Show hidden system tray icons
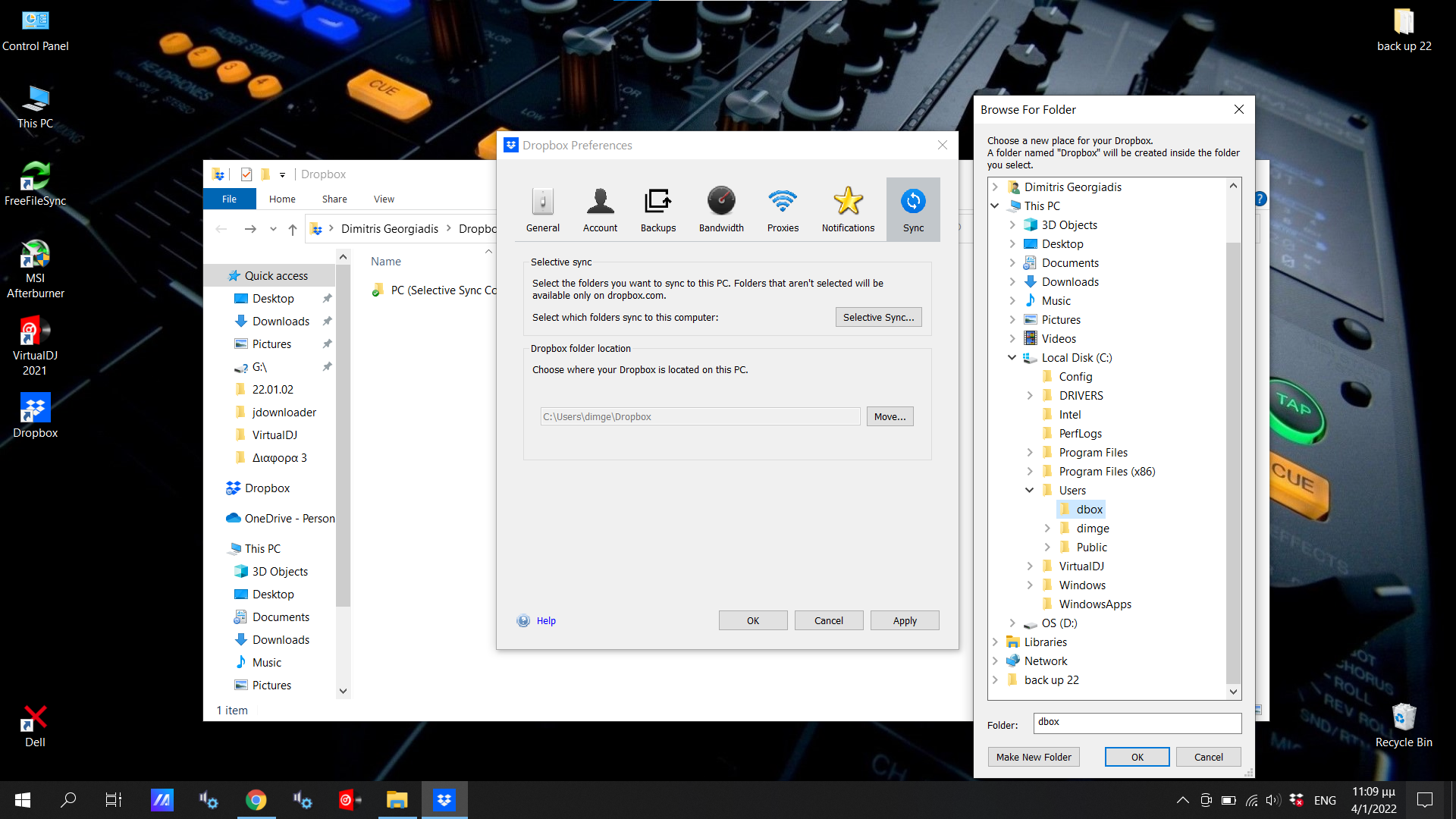This screenshot has height=819, width=1456. click(1182, 800)
